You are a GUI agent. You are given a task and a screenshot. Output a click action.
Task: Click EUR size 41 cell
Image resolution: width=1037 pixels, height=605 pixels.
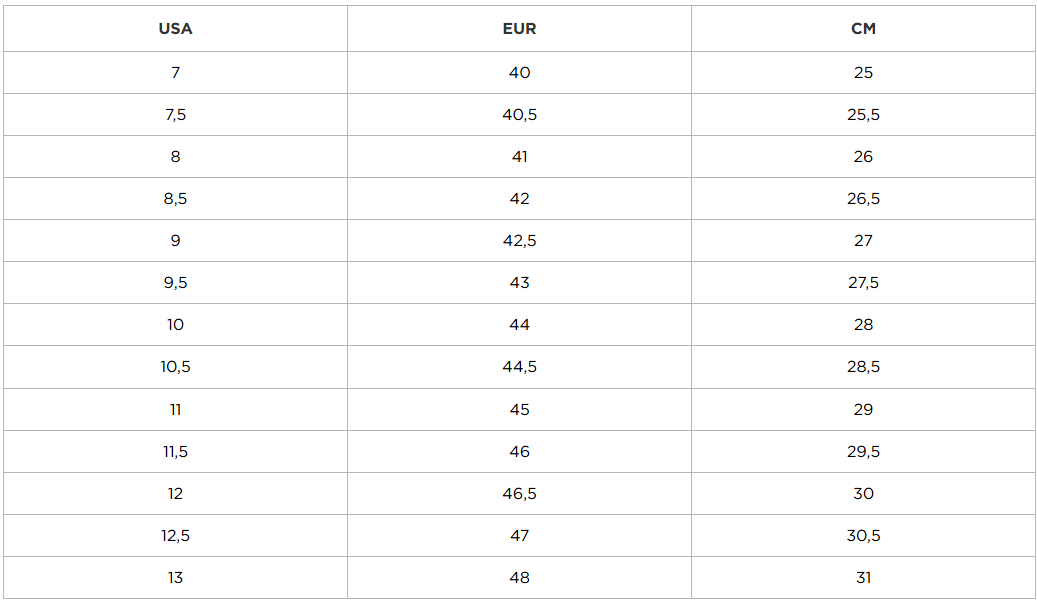(x=519, y=157)
